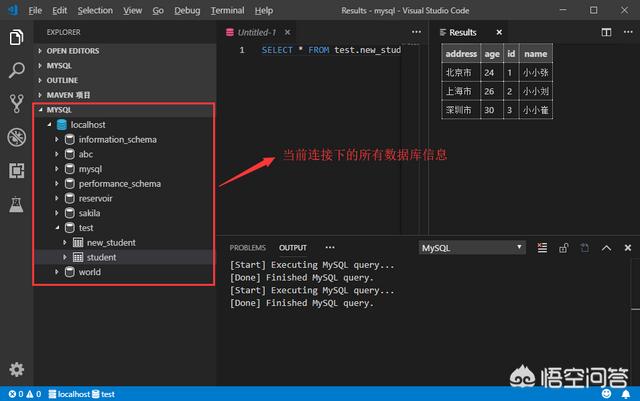Screen dimensions: 640x401
Task: Click the 北京市 address cell
Action: point(461,73)
